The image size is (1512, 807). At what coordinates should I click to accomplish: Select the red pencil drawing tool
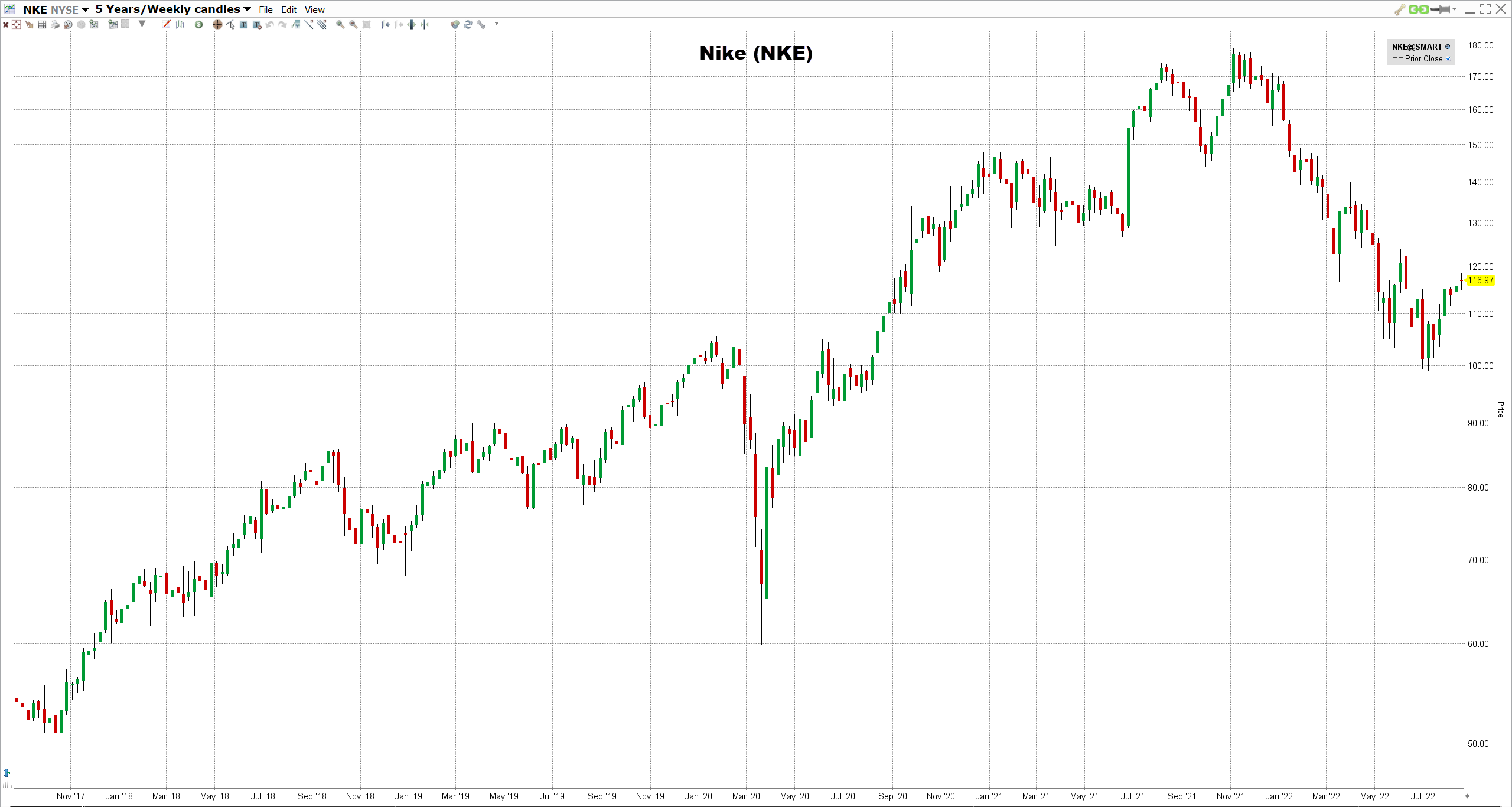click(x=167, y=24)
